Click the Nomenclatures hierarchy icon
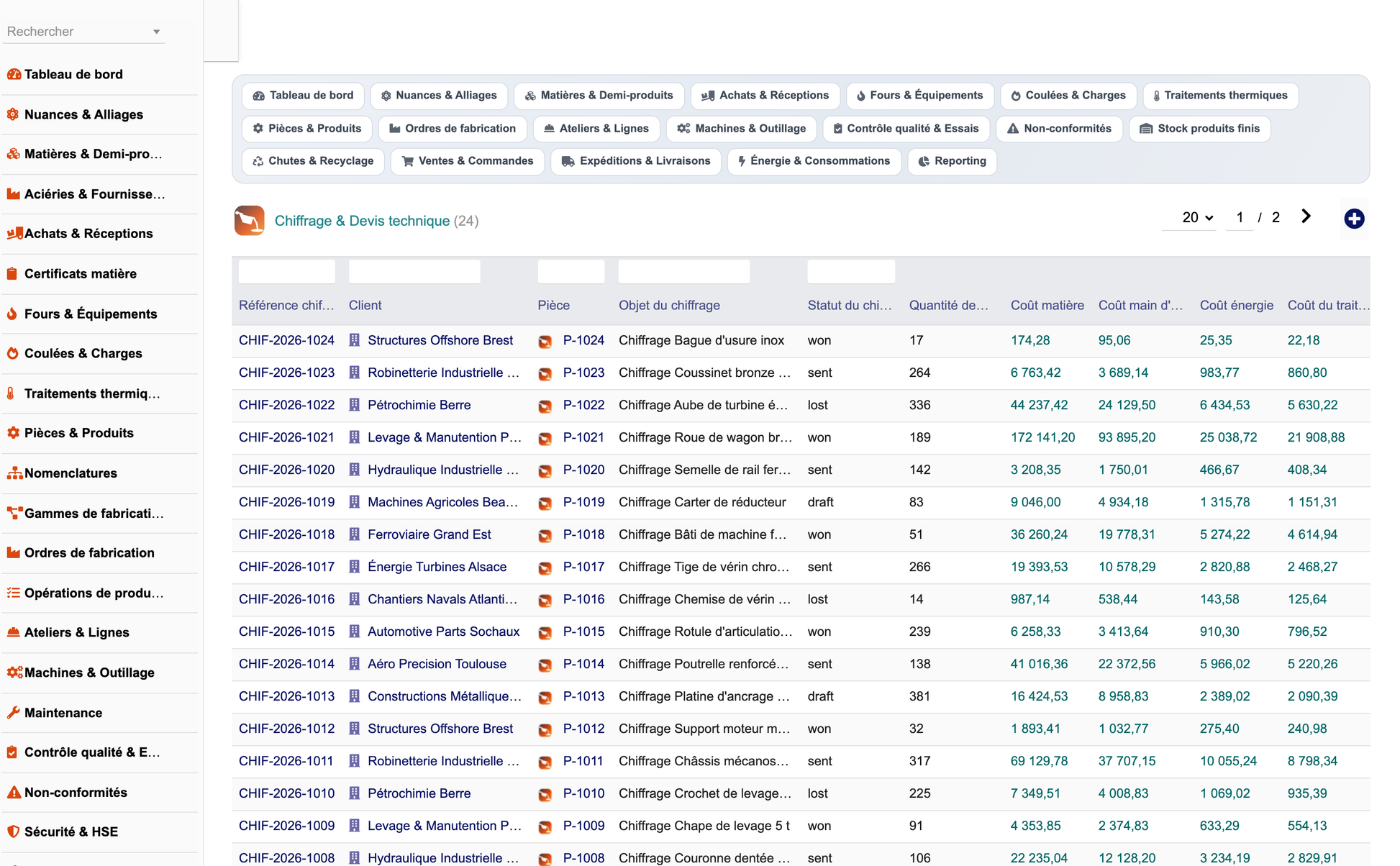This screenshot has width=1400, height=866. pyautogui.click(x=14, y=473)
